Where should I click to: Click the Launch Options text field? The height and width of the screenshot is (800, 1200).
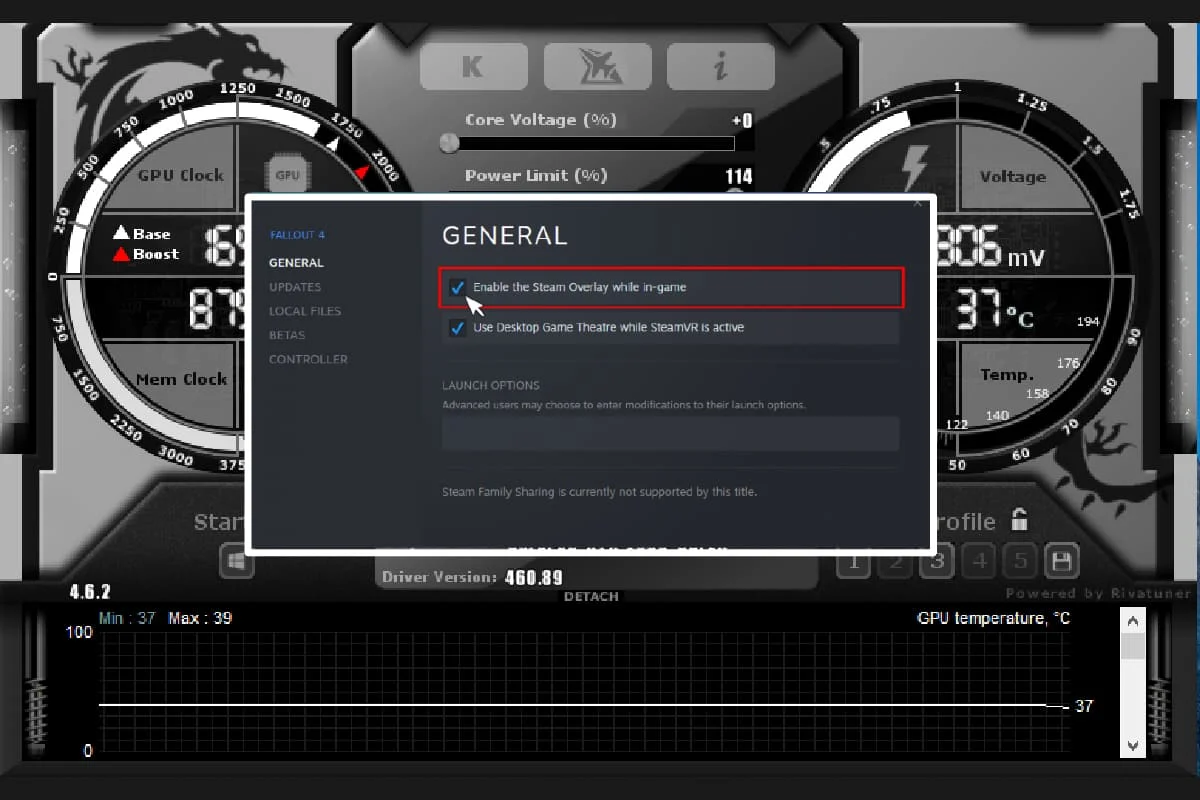[670, 433]
